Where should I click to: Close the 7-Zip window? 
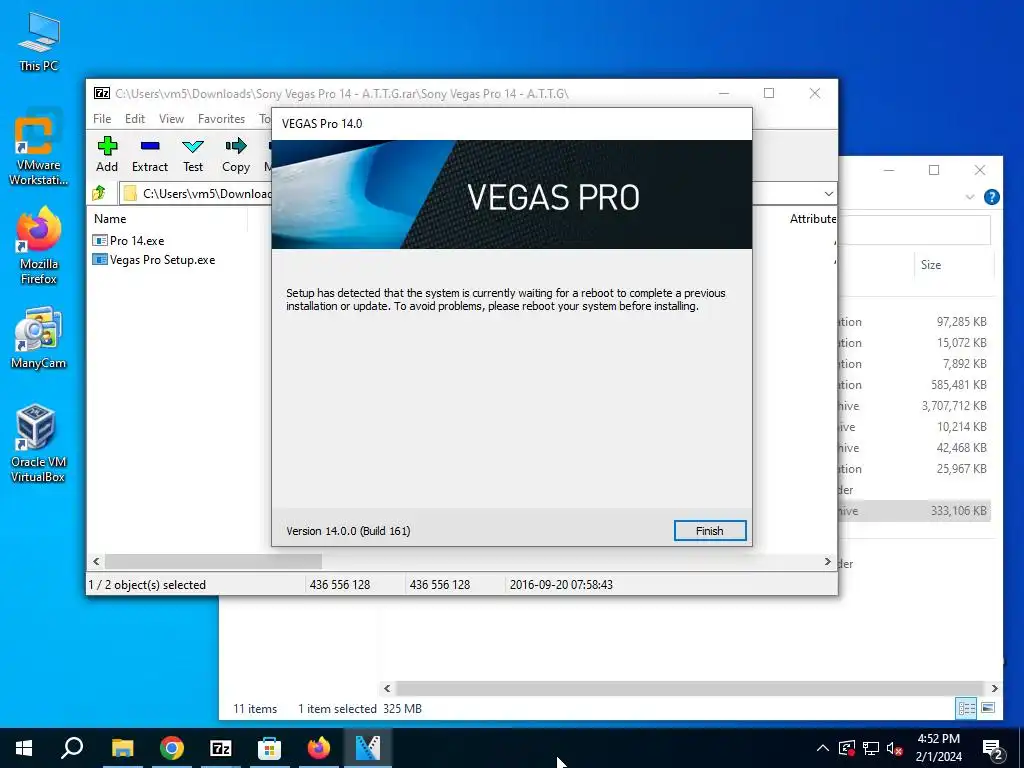[814, 93]
